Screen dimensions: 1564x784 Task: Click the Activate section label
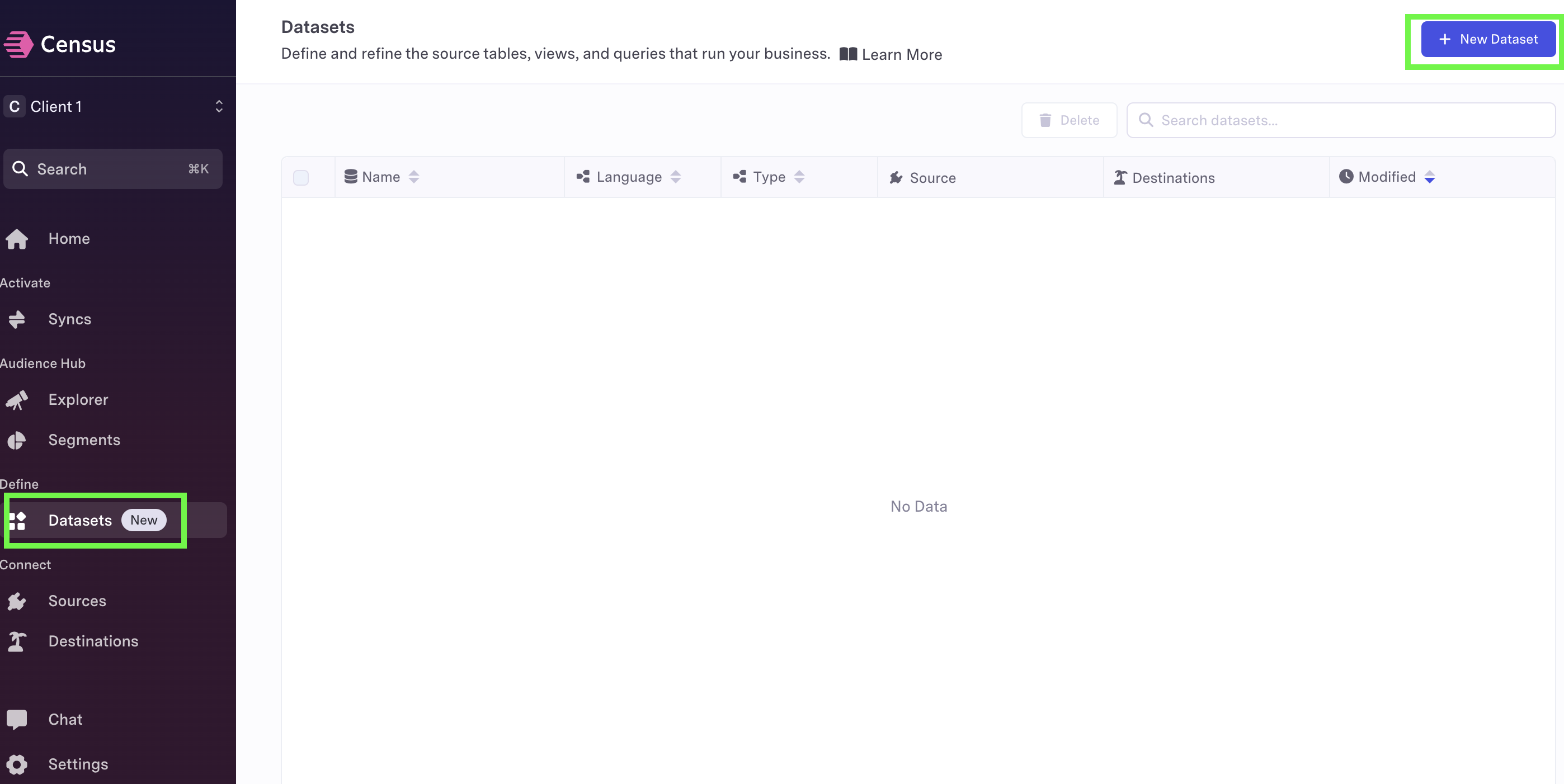coord(25,283)
